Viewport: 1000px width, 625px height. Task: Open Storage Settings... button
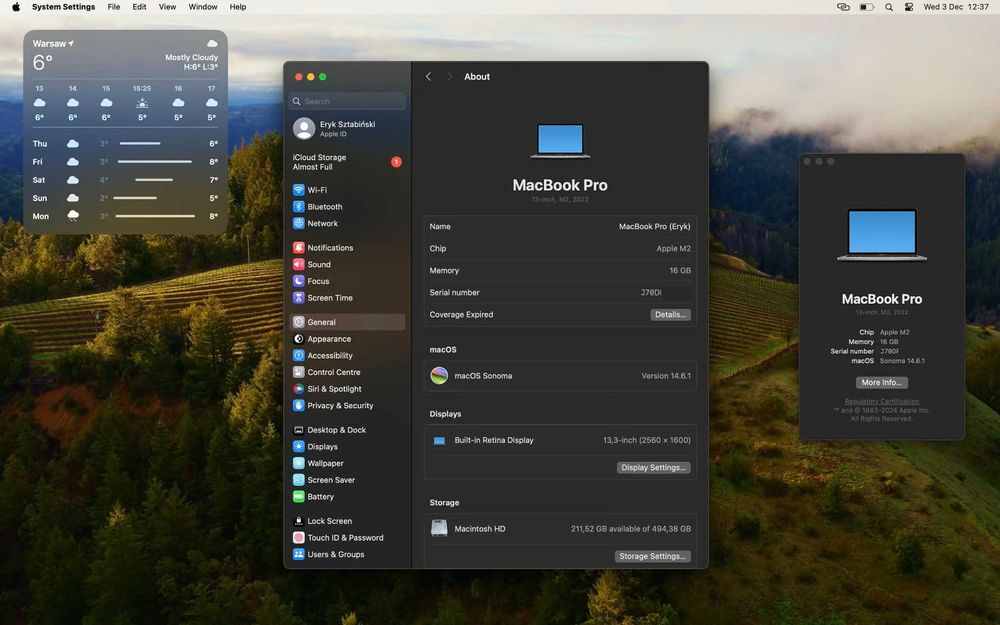pyautogui.click(x=652, y=556)
